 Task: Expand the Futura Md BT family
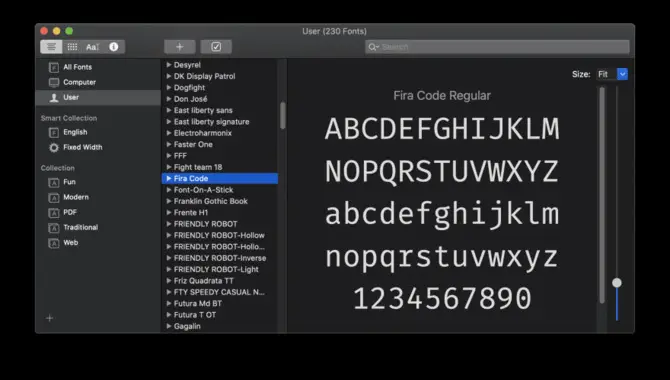click(x=169, y=303)
